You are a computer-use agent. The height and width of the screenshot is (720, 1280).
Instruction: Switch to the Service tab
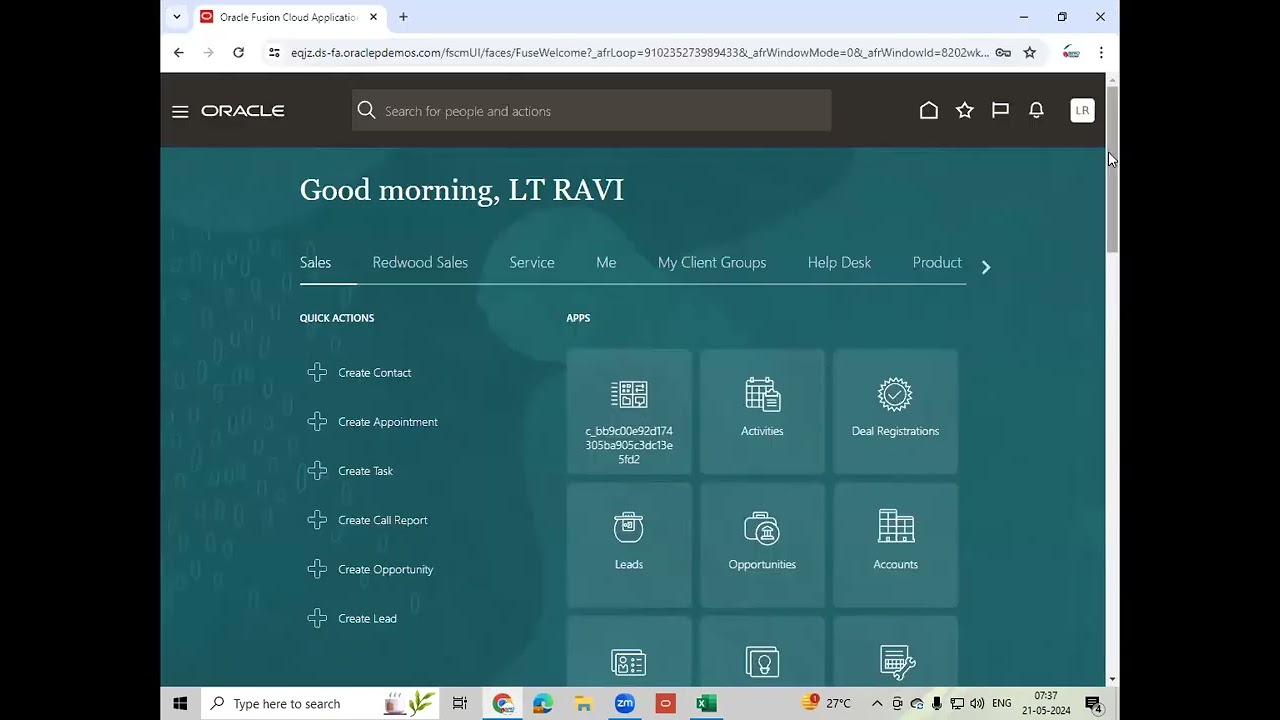coord(532,262)
